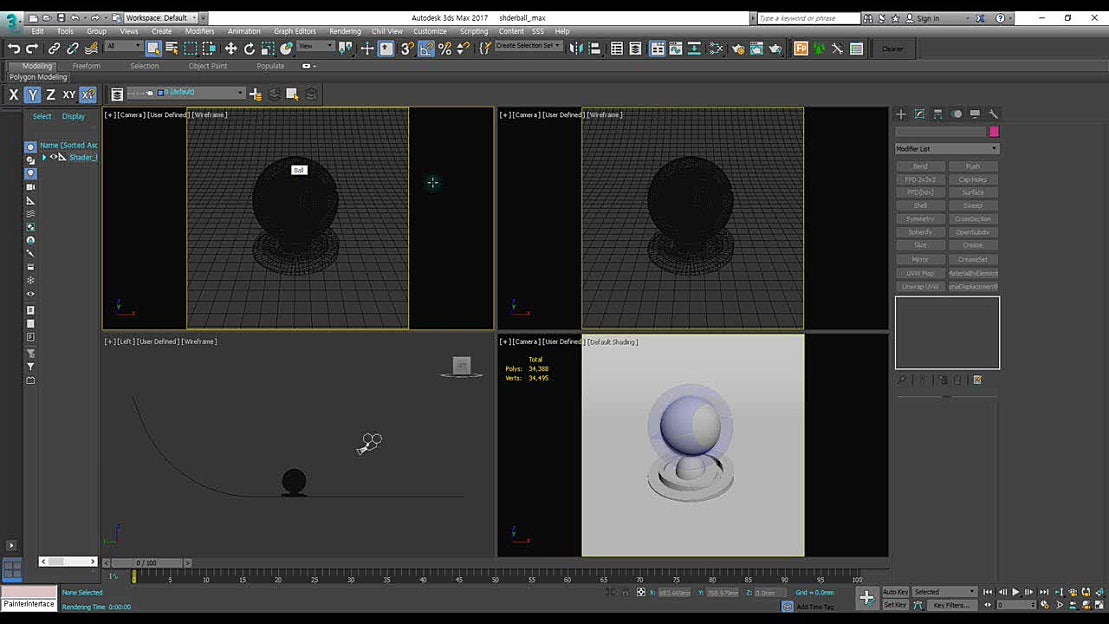Apply the Bend modifier button

coord(920,165)
